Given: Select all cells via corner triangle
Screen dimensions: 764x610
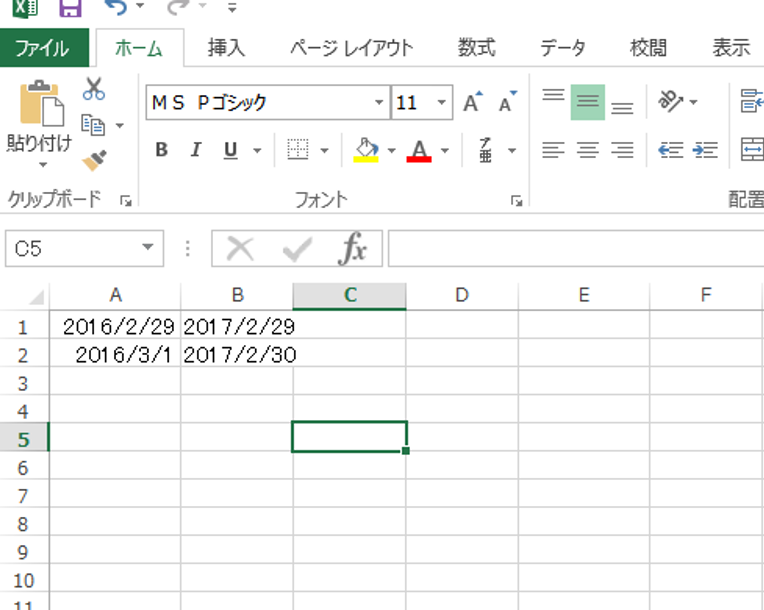Looking at the screenshot, I should click(x=36, y=296).
